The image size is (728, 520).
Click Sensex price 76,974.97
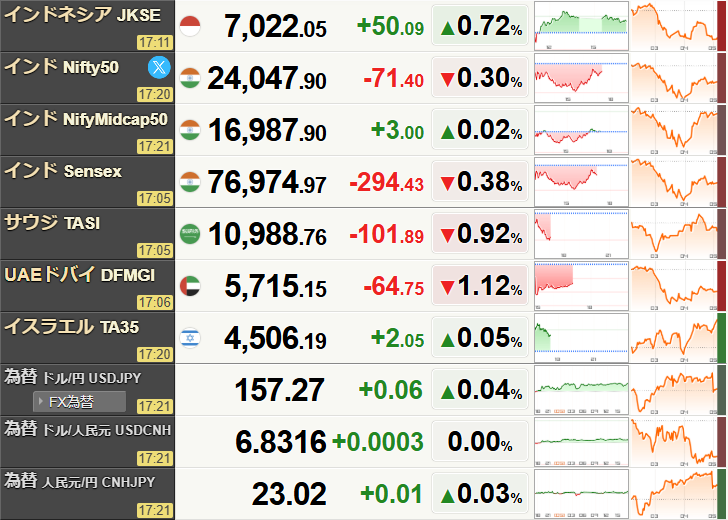pos(267,182)
